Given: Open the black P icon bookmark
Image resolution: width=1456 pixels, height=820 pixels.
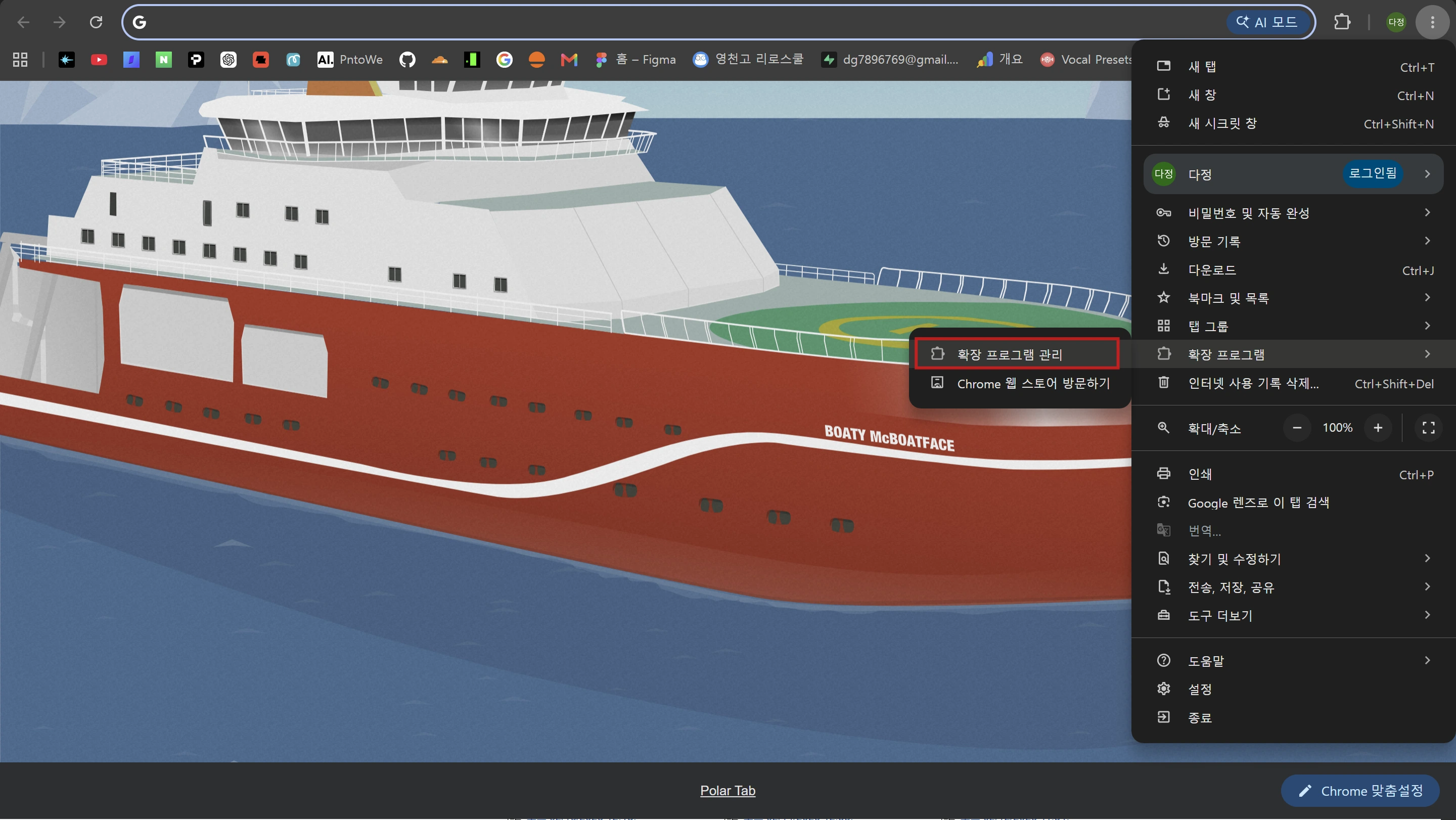Looking at the screenshot, I should pos(196,59).
